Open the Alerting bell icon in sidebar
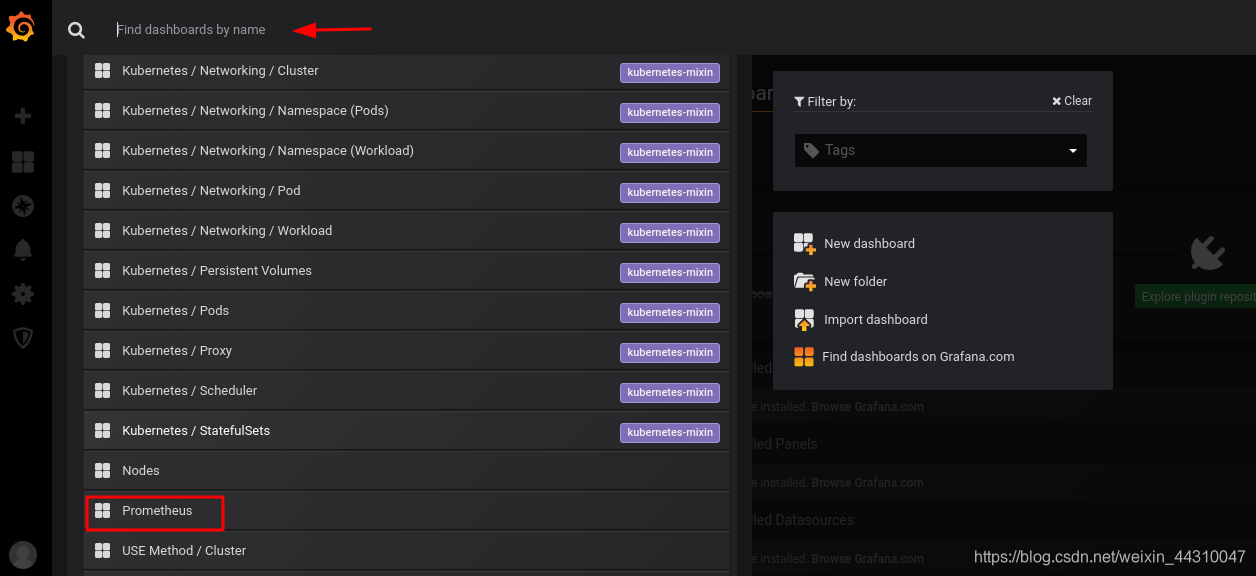Viewport: 1256px width, 576px height. [22, 250]
